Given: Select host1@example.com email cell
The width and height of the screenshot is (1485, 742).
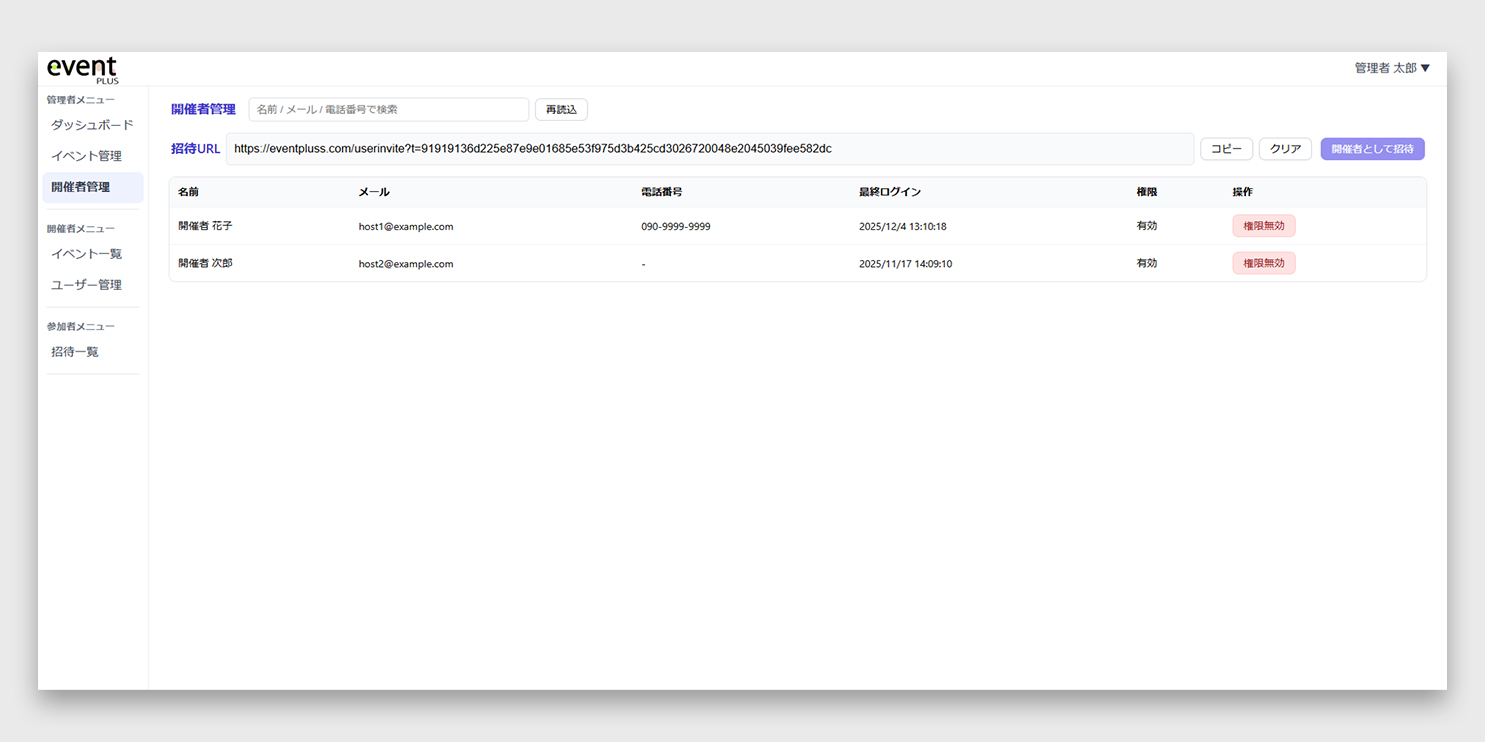Looking at the screenshot, I should (x=406, y=227).
